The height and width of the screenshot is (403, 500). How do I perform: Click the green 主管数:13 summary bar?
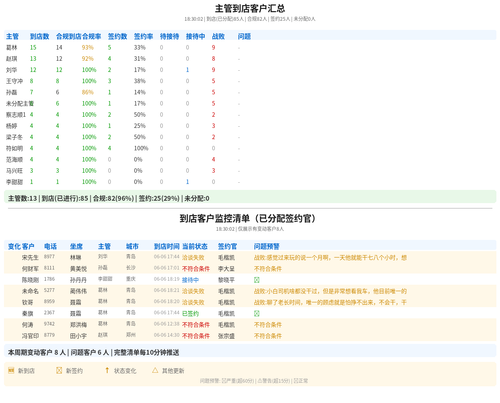pyautogui.click(x=250, y=197)
